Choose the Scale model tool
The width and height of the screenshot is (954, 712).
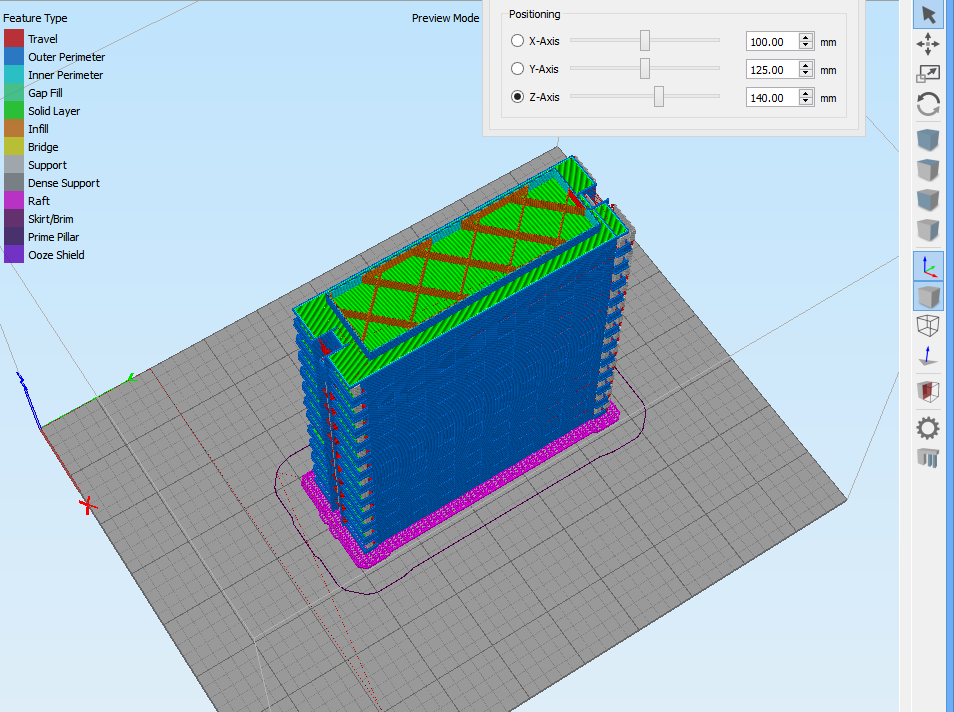(x=928, y=74)
